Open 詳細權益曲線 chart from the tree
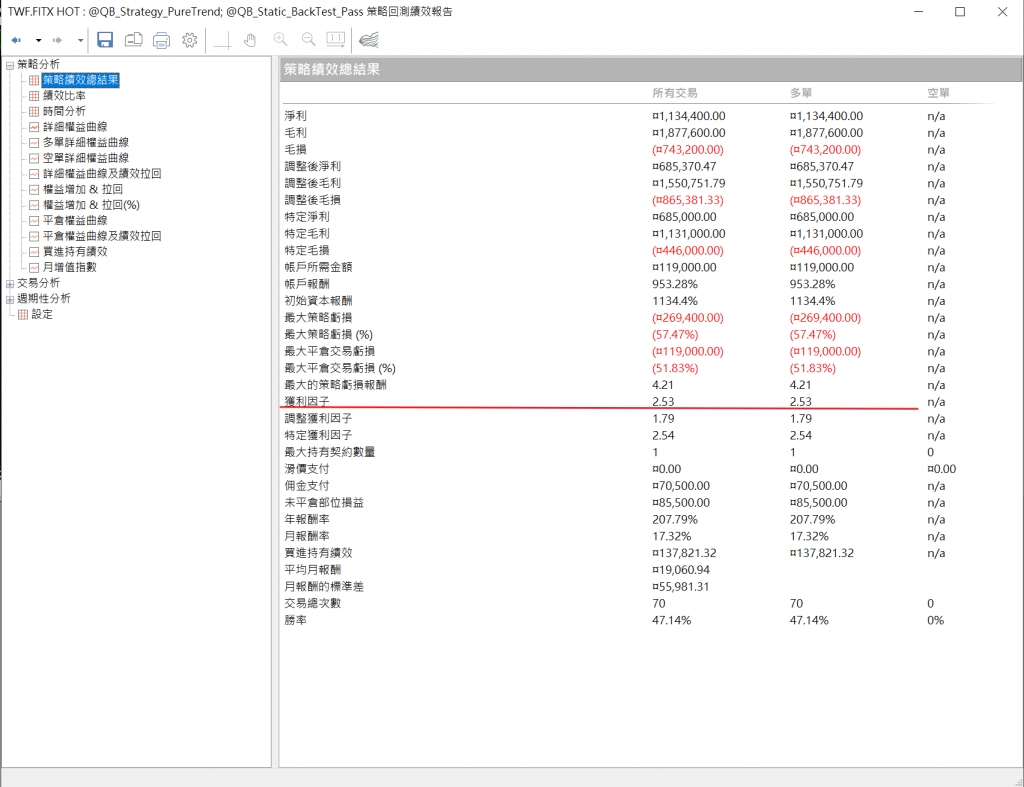Viewport: 1024px width, 787px height. 74,127
